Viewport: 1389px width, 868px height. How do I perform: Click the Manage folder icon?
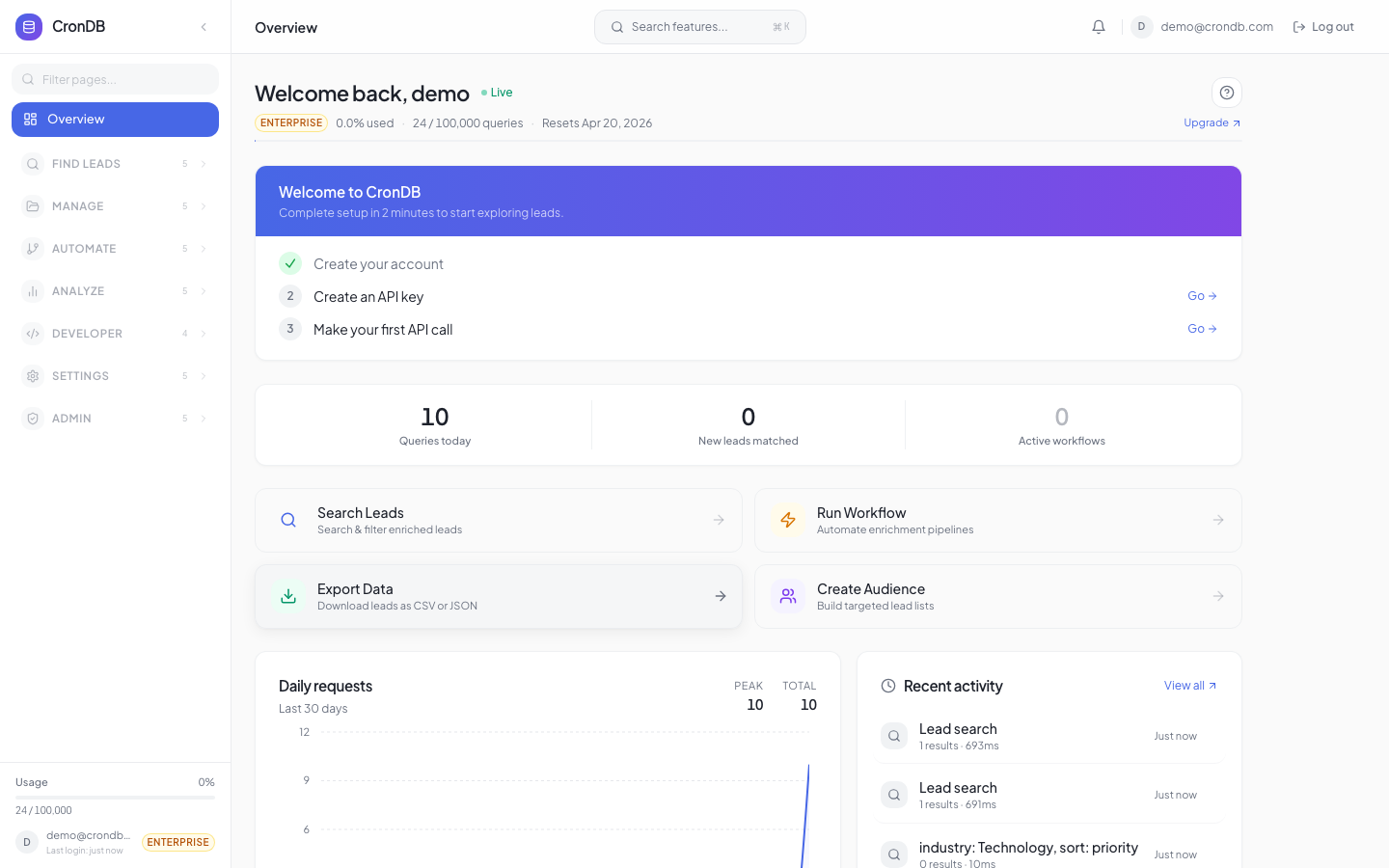click(33, 206)
